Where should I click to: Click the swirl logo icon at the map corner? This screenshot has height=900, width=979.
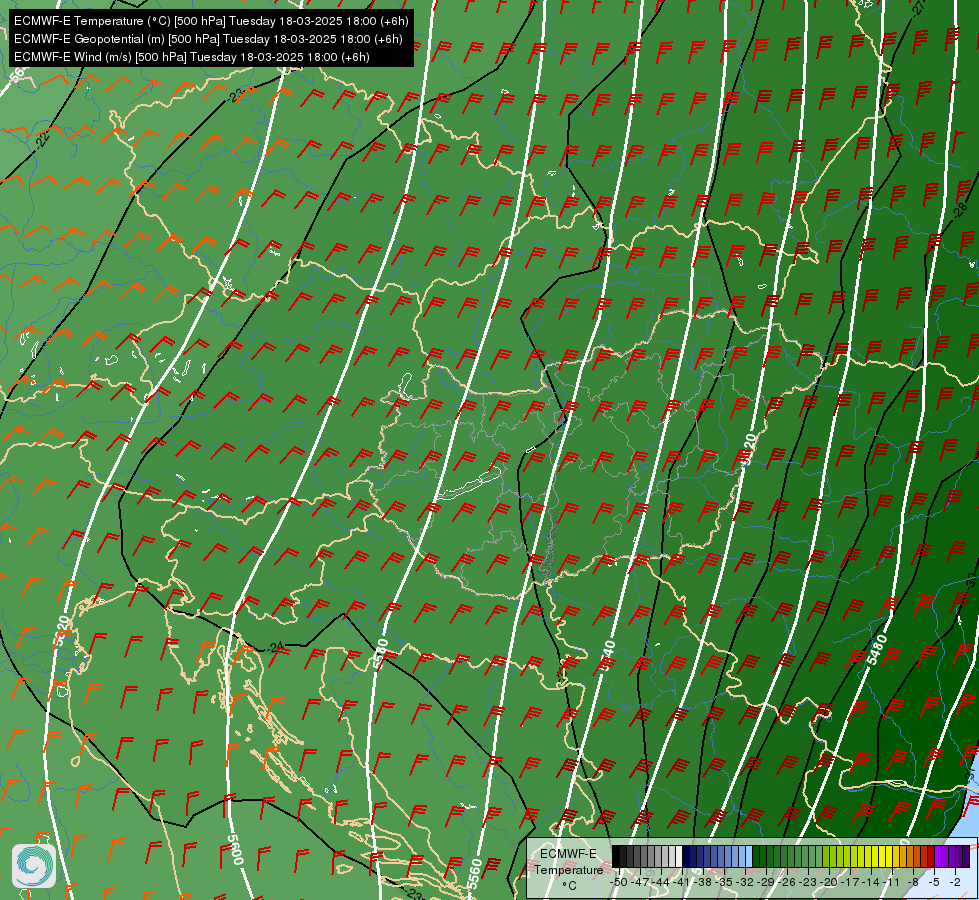click(x=34, y=866)
